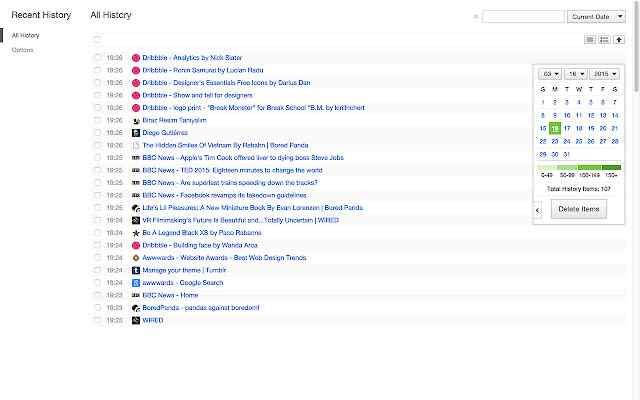
Task: Click the scroll-to-top arrow icon
Action: point(619,40)
